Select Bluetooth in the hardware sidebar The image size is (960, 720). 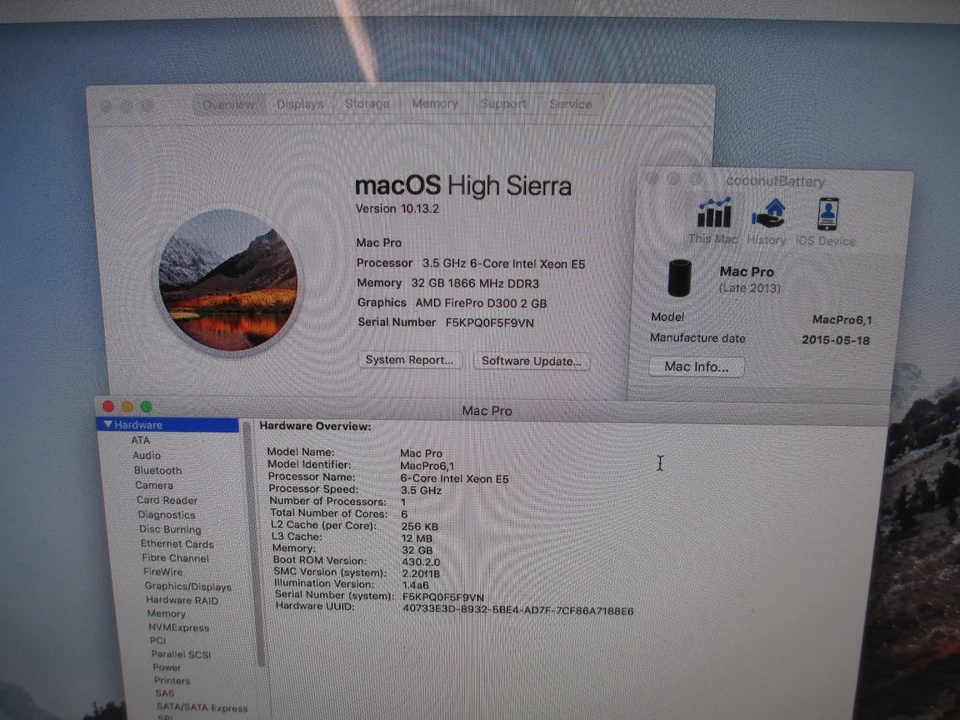(x=157, y=470)
